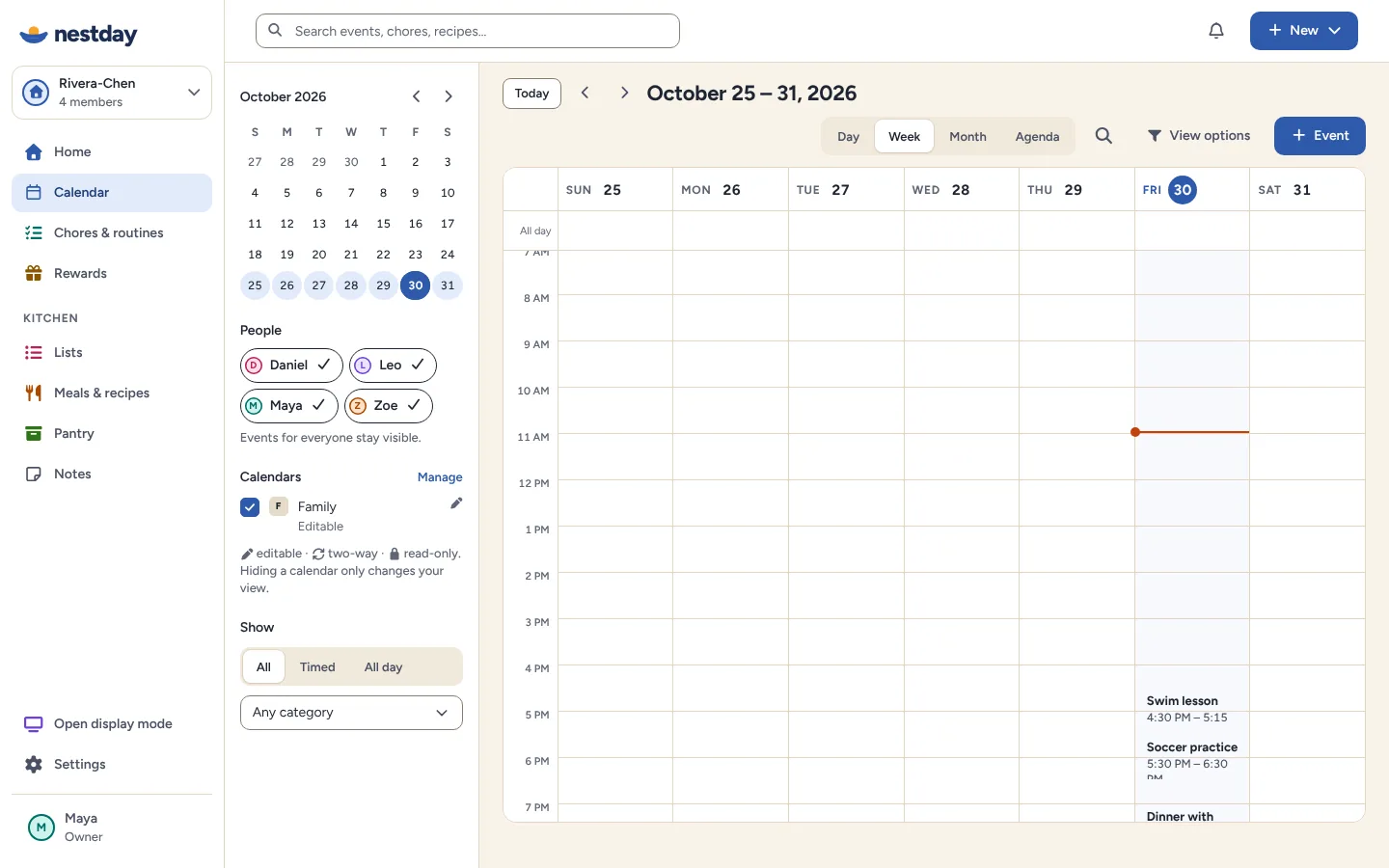Switch to Month view tab
1389x868 pixels.
[x=967, y=137]
